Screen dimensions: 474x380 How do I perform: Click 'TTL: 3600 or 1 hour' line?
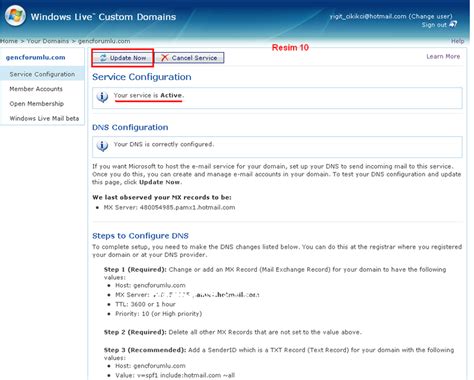pyautogui.click(x=145, y=304)
